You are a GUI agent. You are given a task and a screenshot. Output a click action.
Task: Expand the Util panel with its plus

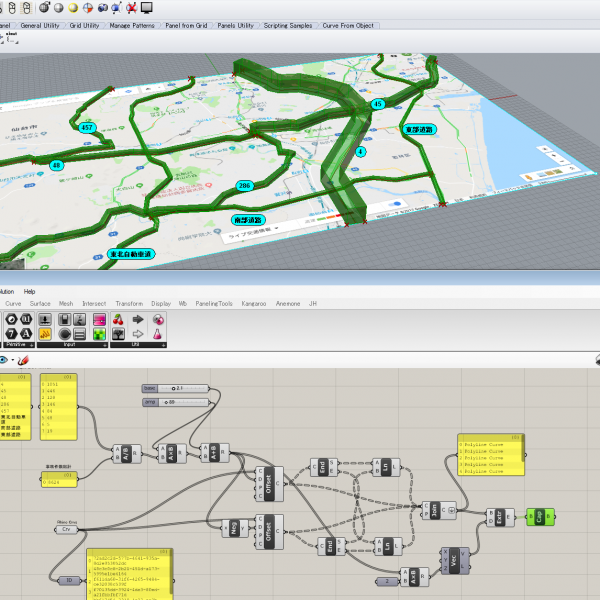(164, 345)
